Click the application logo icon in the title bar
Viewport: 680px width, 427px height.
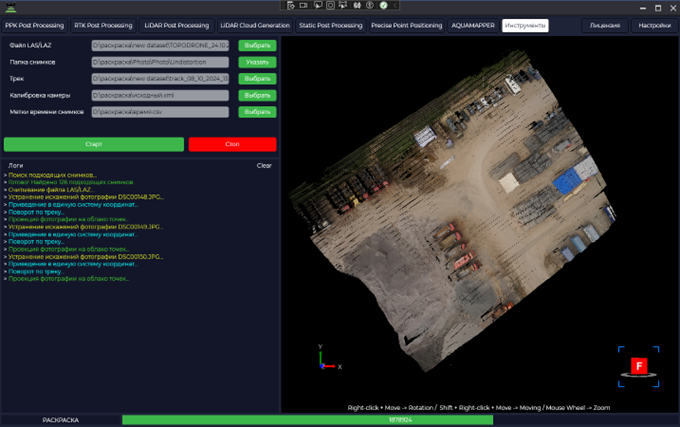10,7
